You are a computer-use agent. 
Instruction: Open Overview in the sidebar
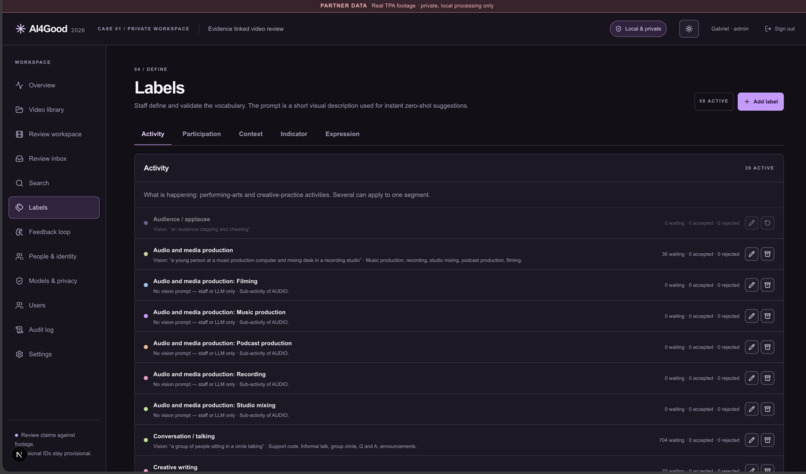(x=53, y=85)
